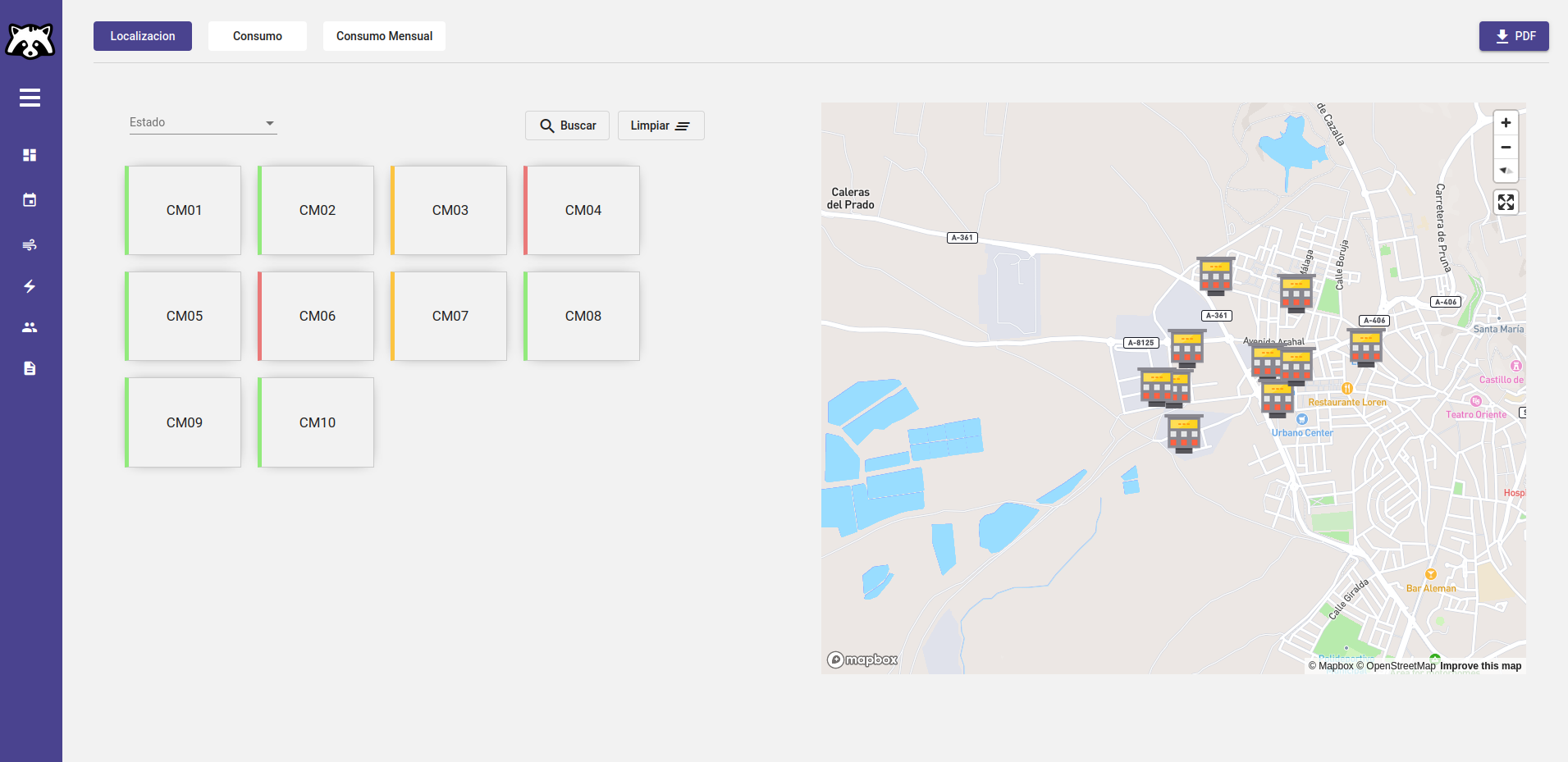Select the CM03 card
Viewport: 1568px width, 762px height.
pyautogui.click(x=449, y=210)
